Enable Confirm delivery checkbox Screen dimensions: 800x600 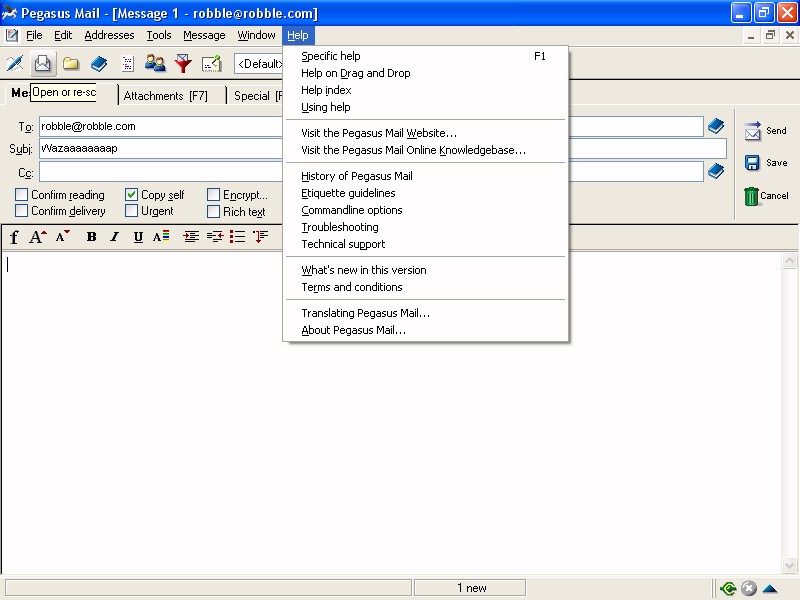coord(21,211)
